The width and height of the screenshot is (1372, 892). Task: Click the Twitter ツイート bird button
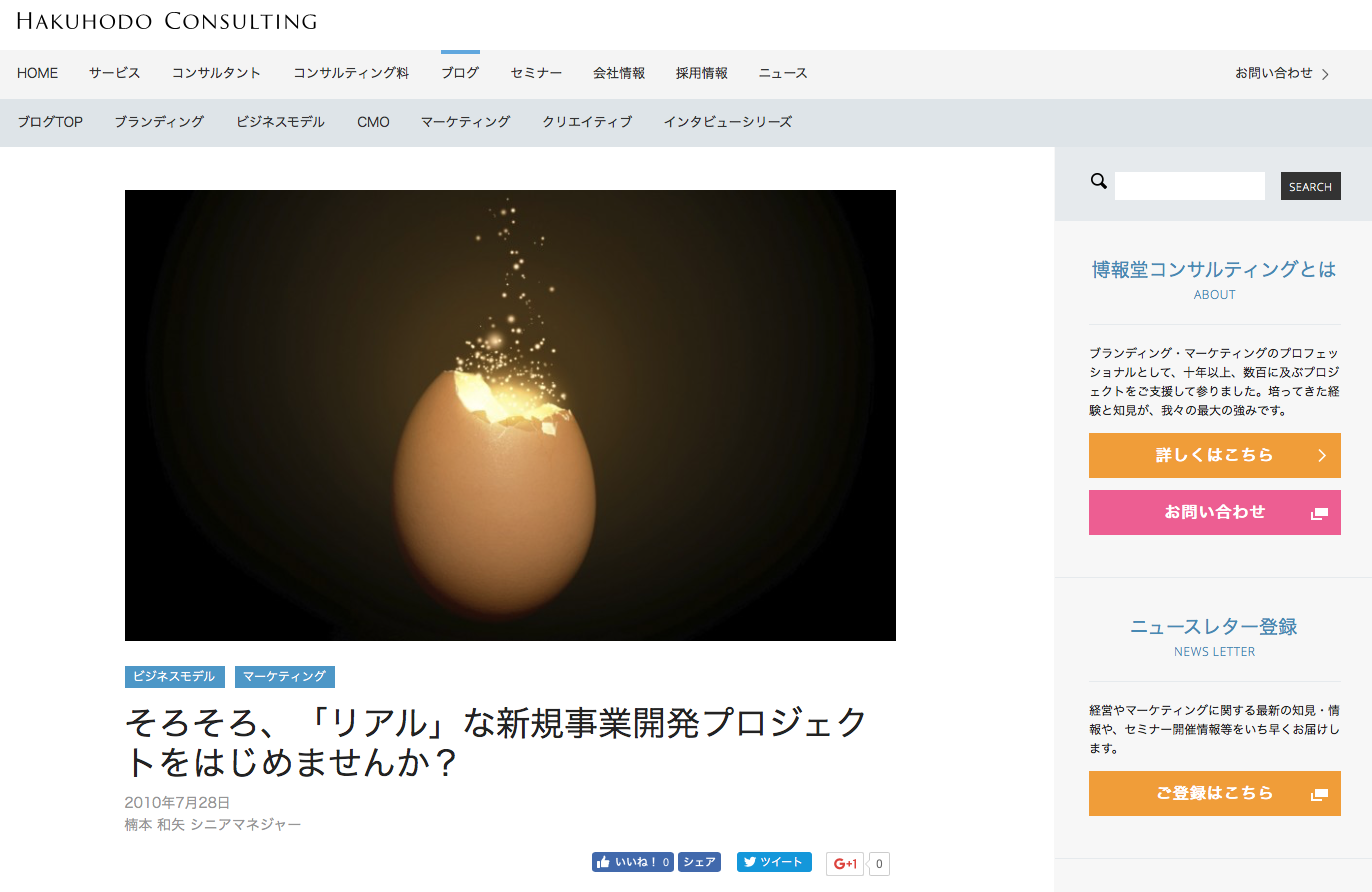[774, 862]
